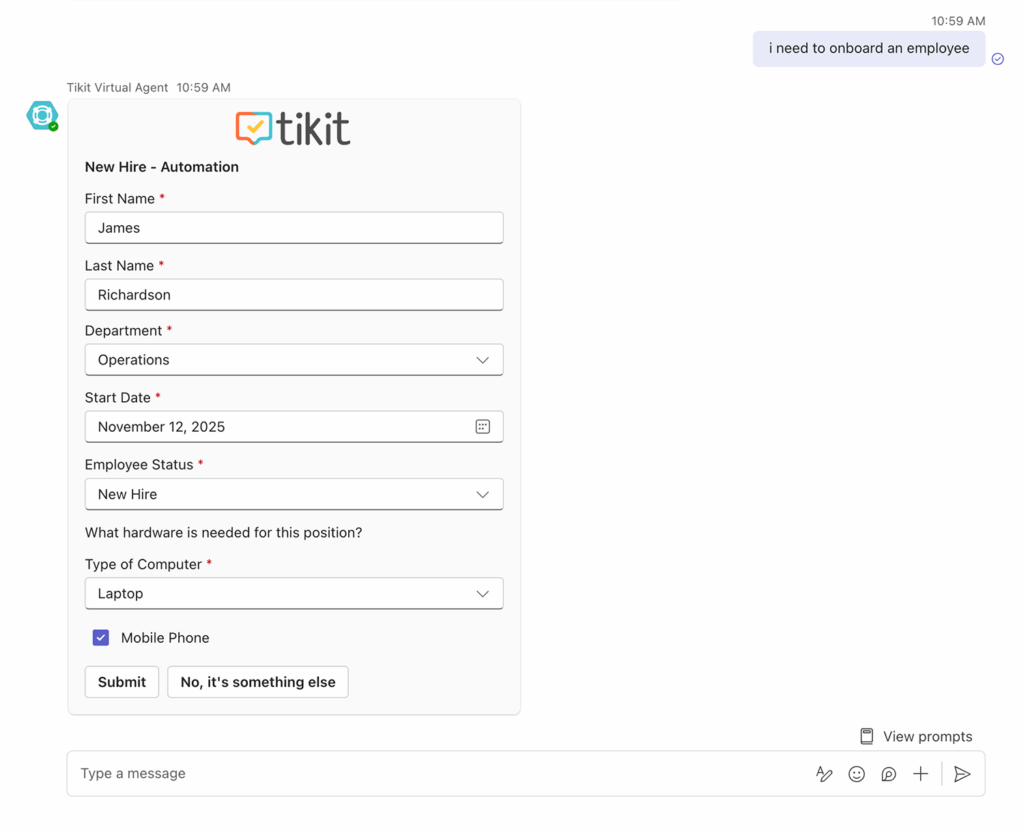Click the tikit logo on the card
The image size is (1024, 831).
[x=292, y=128]
